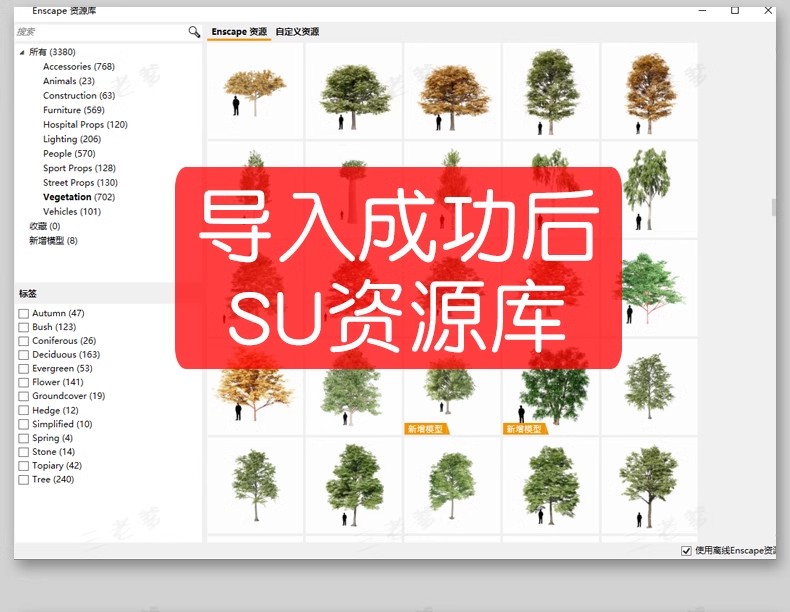Pick the second-row birch tree in last column
This screenshot has width=790, height=612.
coord(649,189)
